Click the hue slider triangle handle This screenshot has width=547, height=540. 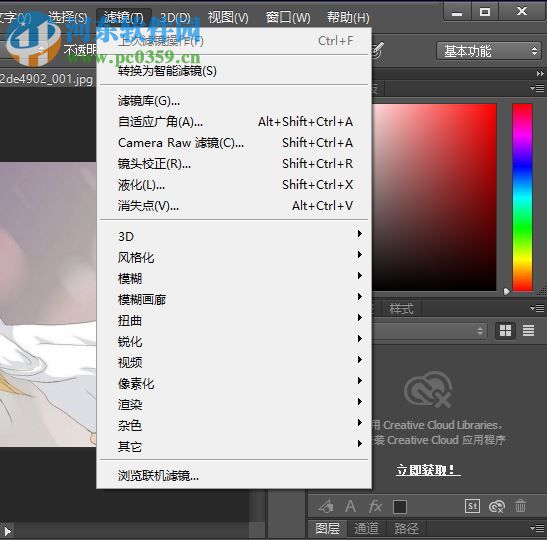(507, 291)
